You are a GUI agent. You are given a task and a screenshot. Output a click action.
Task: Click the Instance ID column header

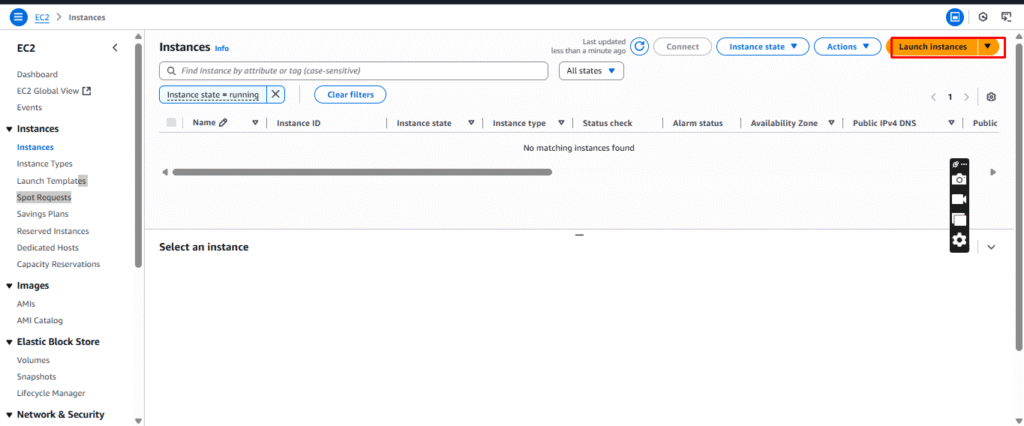298,123
